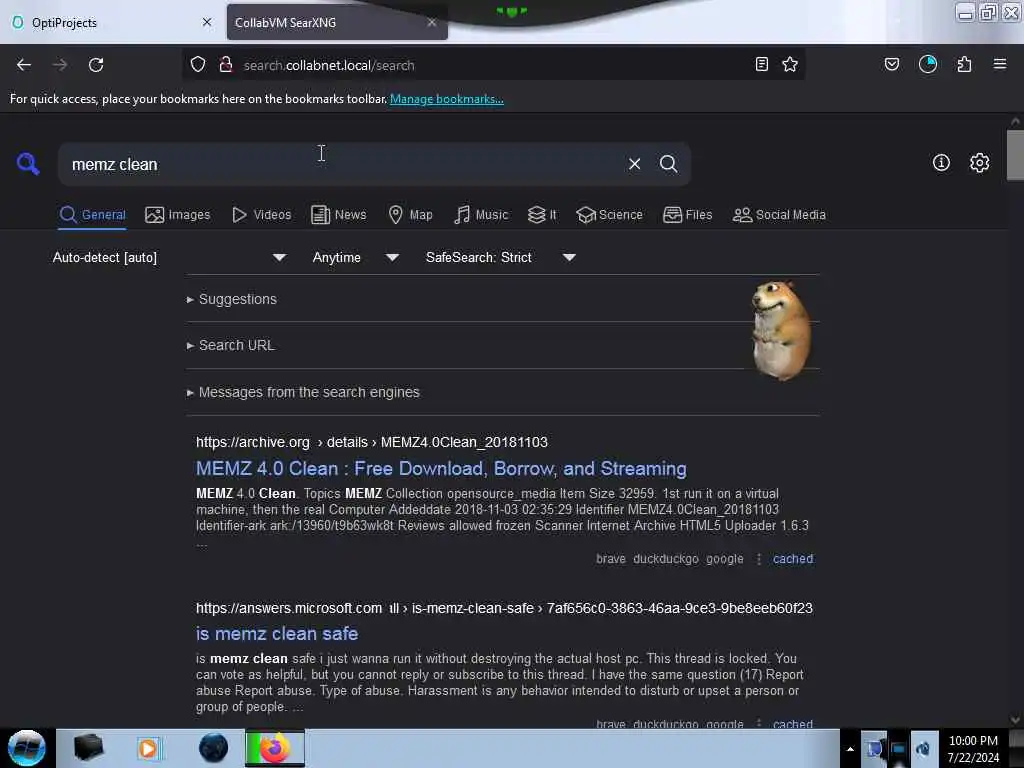Open Manage bookmarks link
Viewport: 1024px width, 768px height.
coord(447,99)
